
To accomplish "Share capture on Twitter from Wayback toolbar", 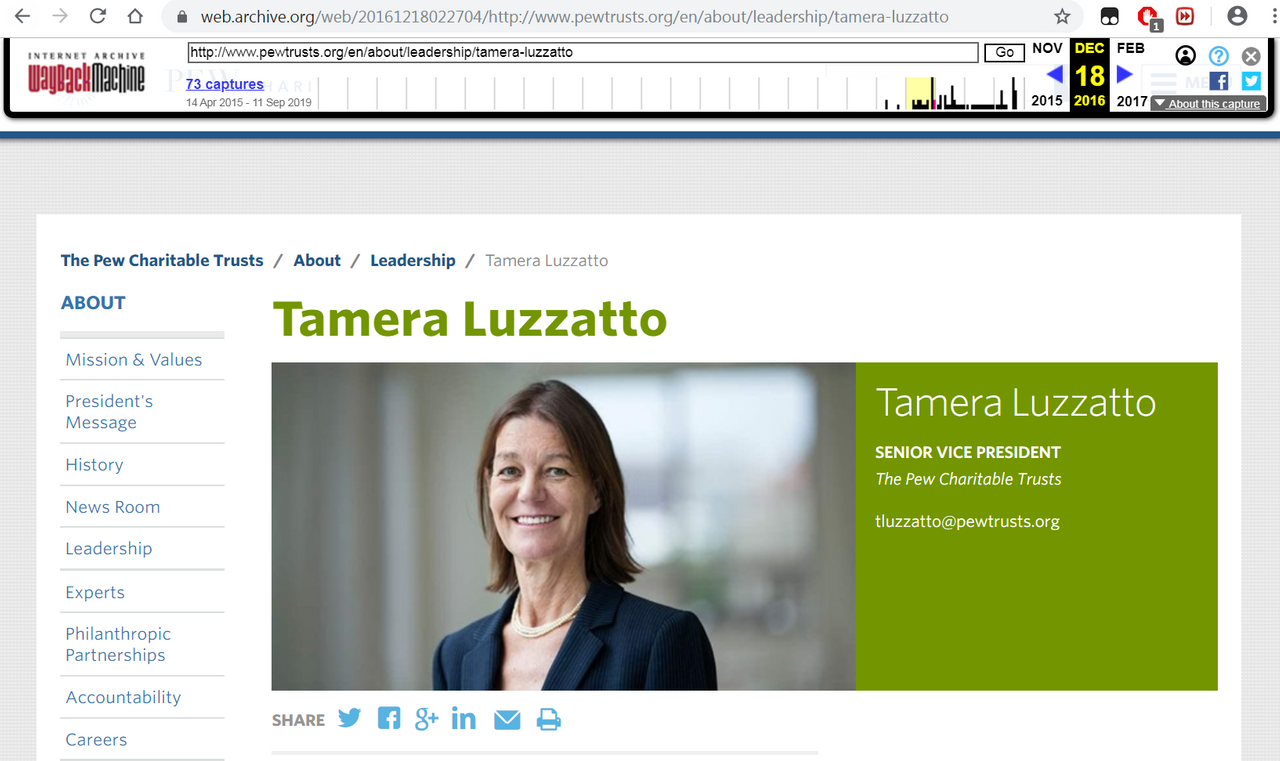I will [1251, 81].
